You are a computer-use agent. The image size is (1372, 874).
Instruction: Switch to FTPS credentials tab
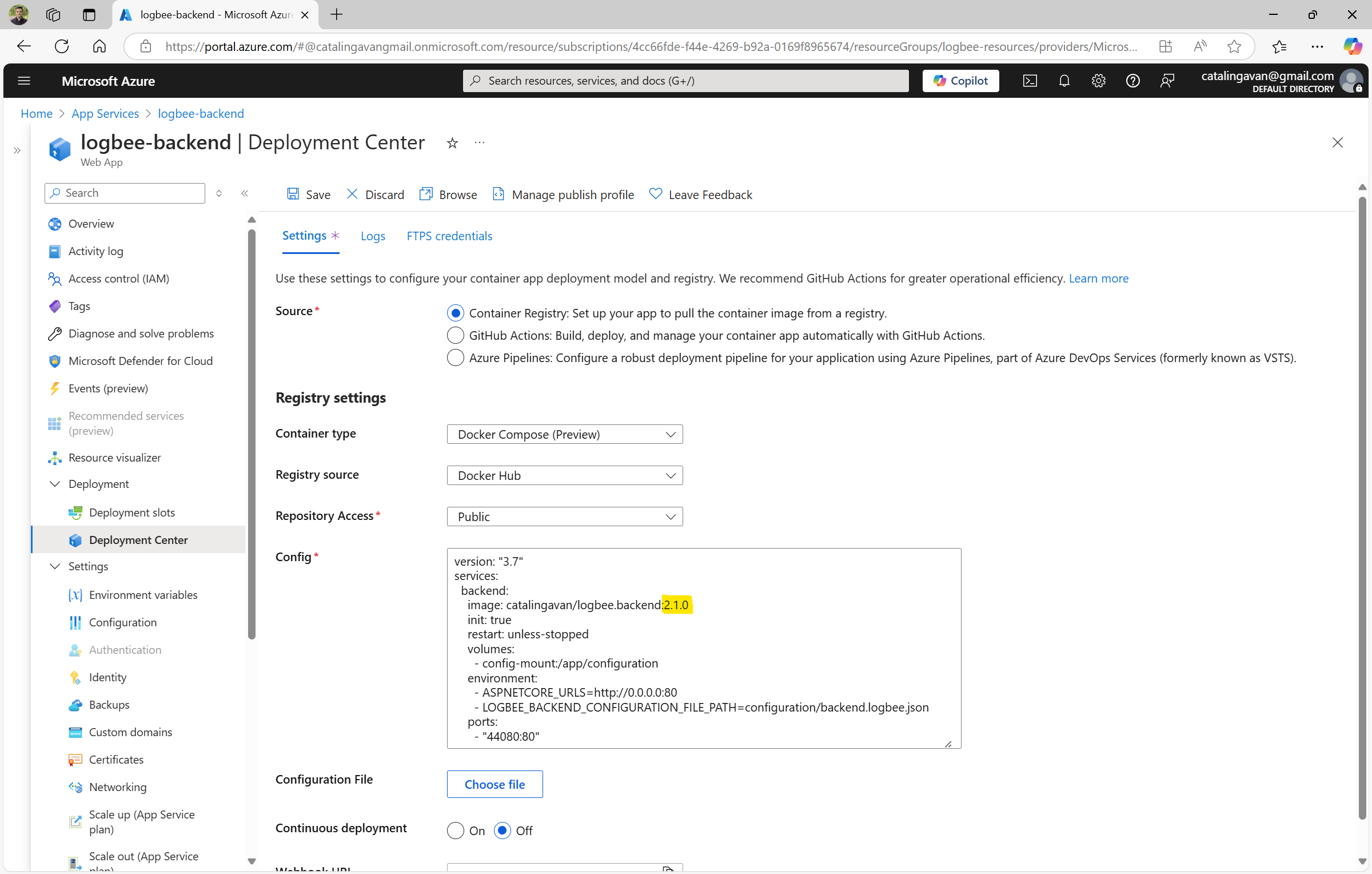pos(449,236)
